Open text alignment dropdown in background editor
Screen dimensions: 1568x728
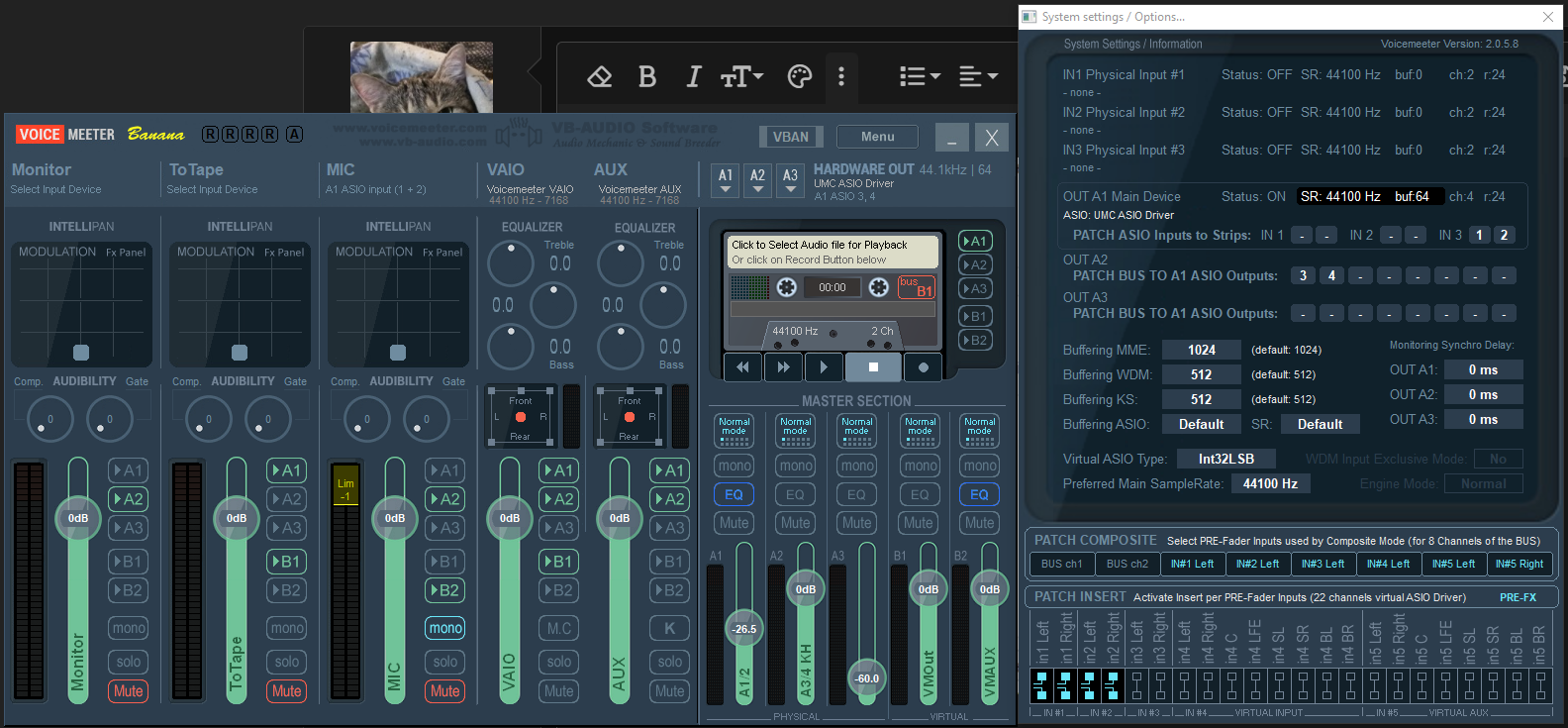(978, 76)
